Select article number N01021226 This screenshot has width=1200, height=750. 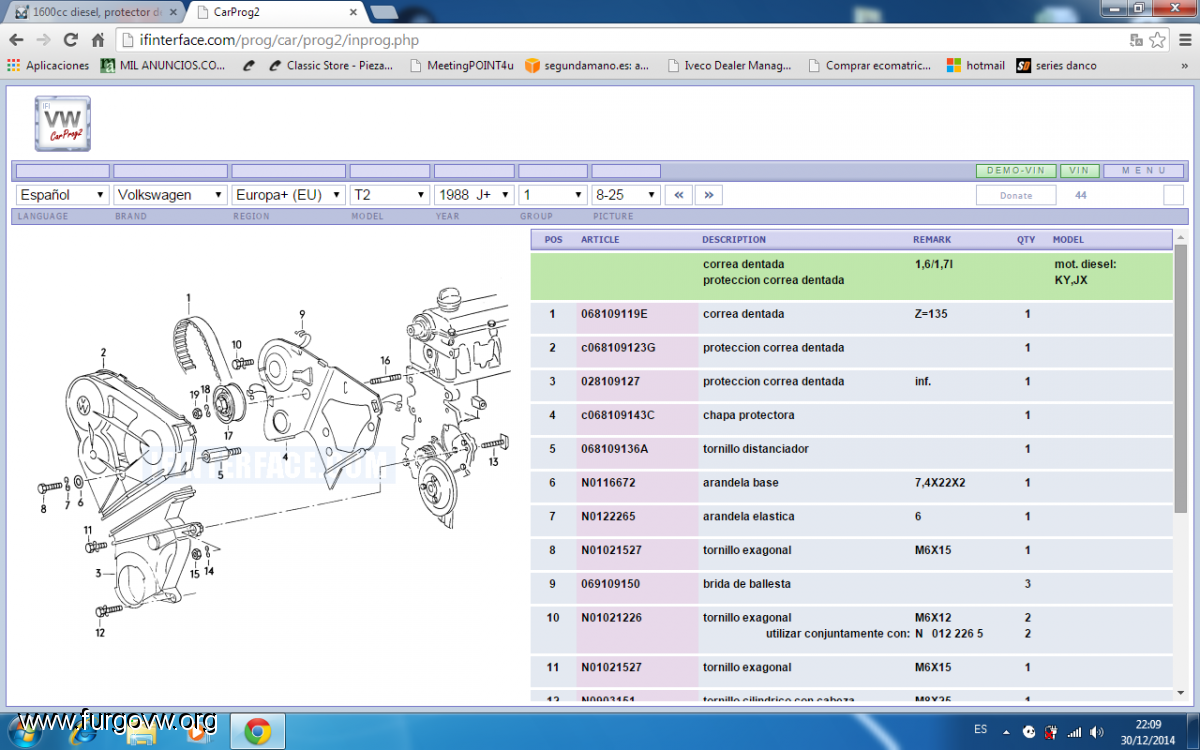tap(611, 618)
